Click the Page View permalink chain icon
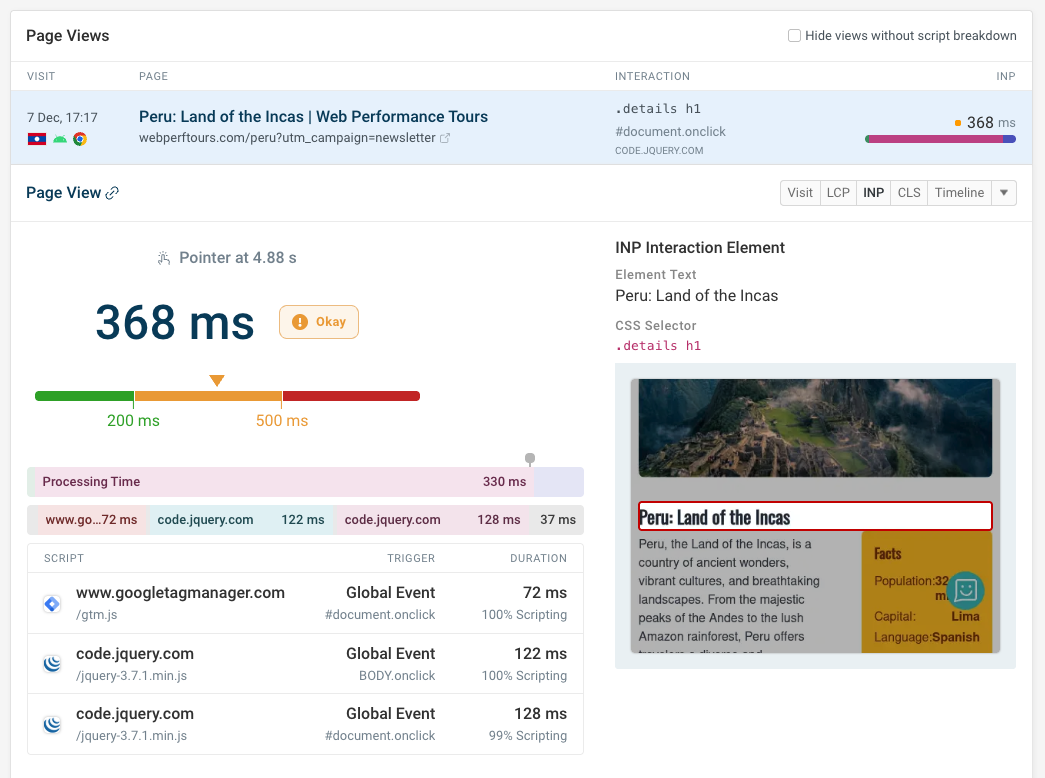 tap(113, 193)
